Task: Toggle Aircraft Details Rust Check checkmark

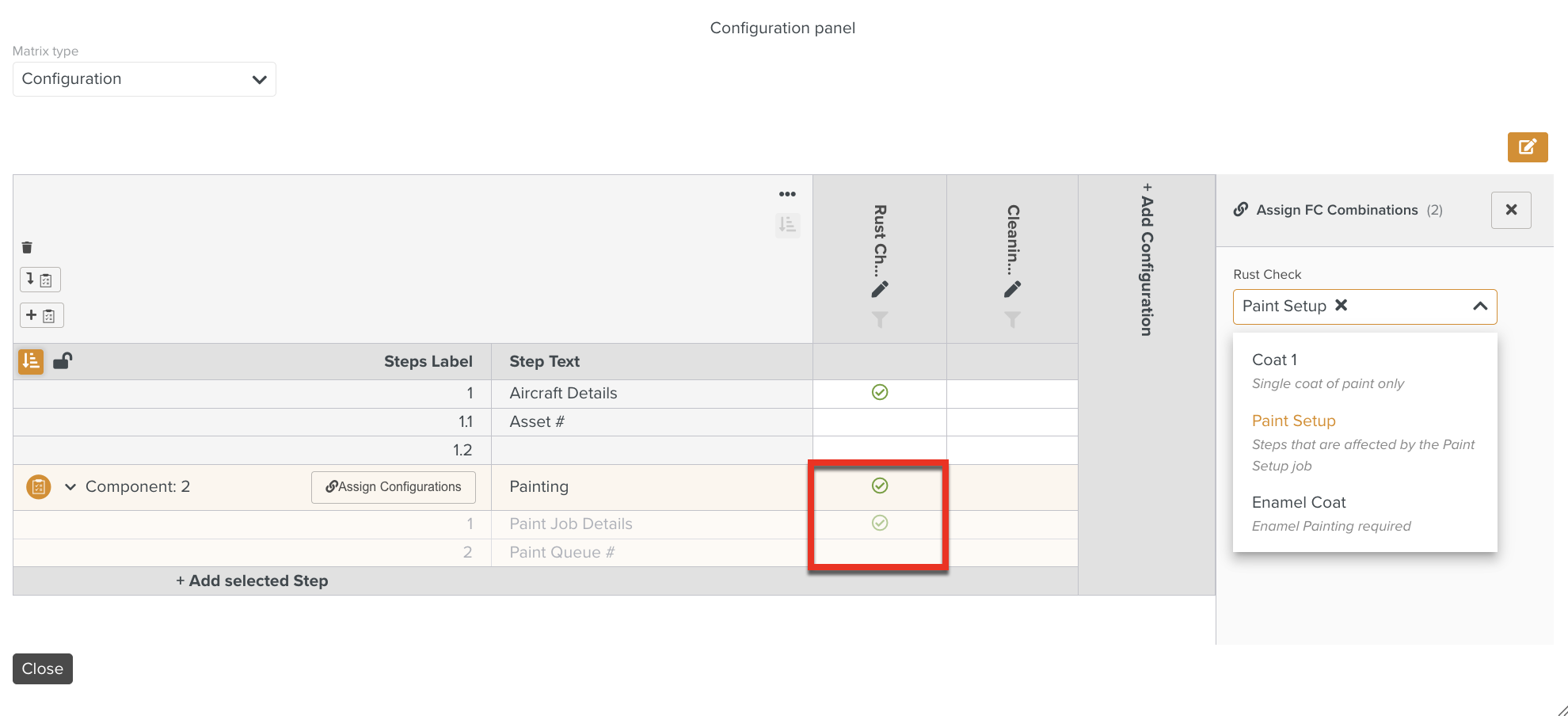Action: 880,392
